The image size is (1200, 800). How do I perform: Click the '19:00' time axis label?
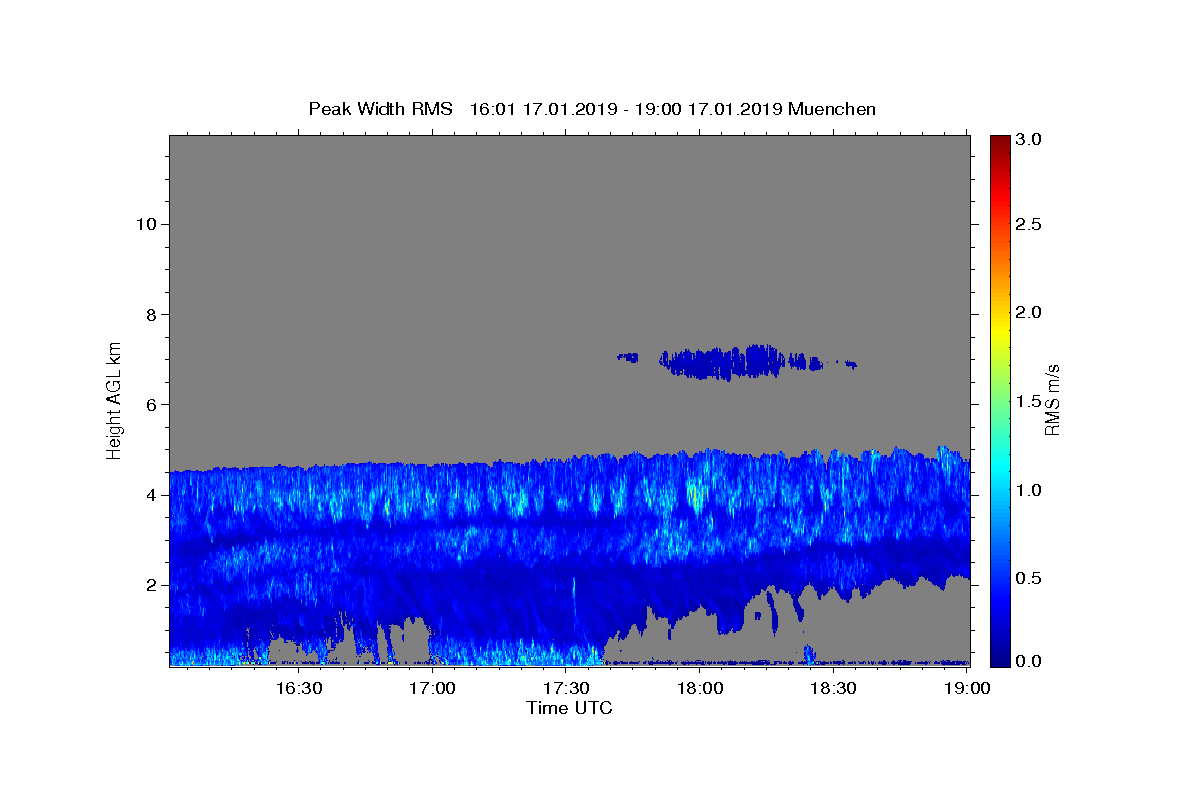(967, 688)
